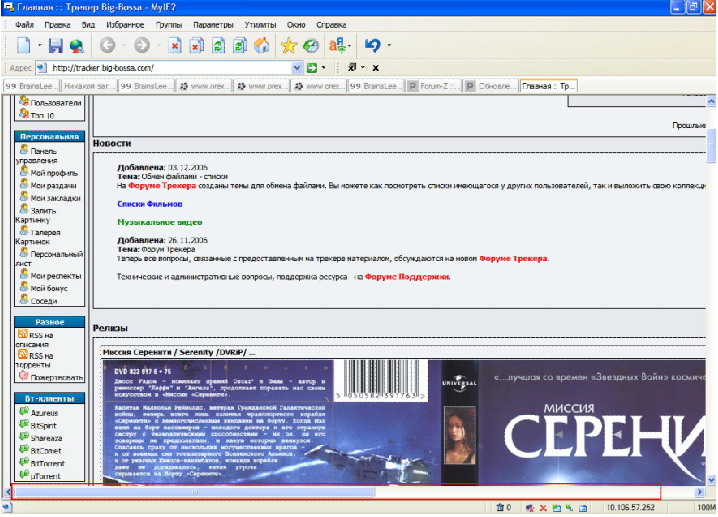Open Мой бонус sidebar link
The width and height of the screenshot is (718, 517).
pos(49,288)
